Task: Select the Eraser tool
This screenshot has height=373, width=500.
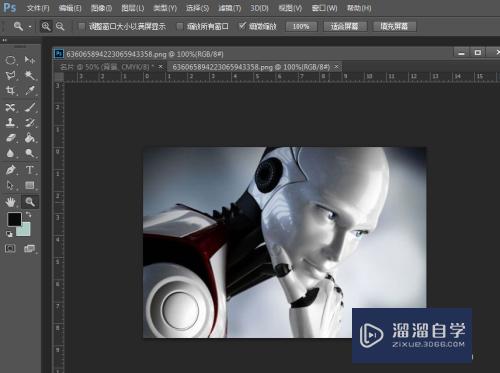Action: 10,138
